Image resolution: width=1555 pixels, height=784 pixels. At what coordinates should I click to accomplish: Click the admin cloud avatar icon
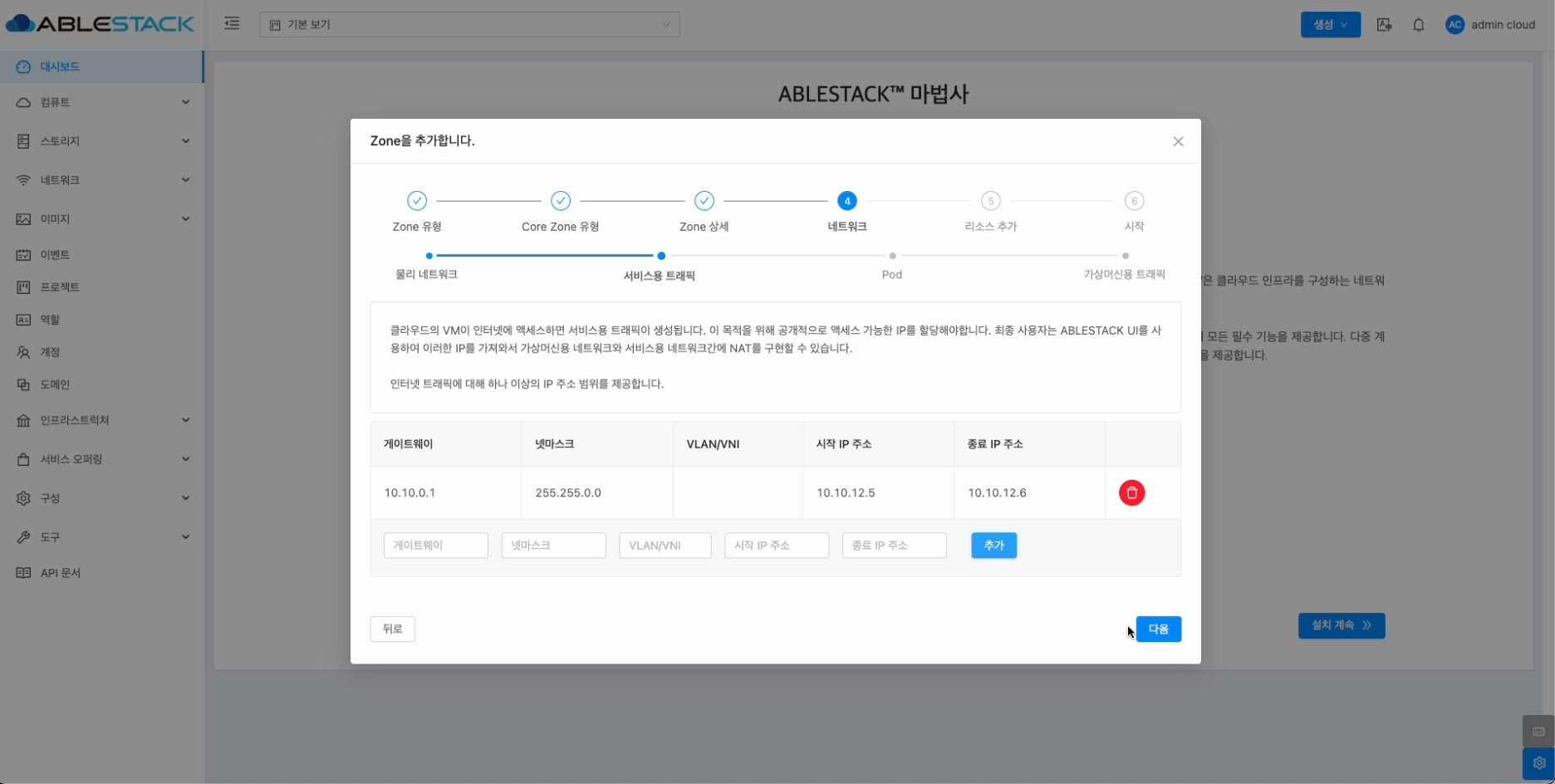click(1454, 25)
